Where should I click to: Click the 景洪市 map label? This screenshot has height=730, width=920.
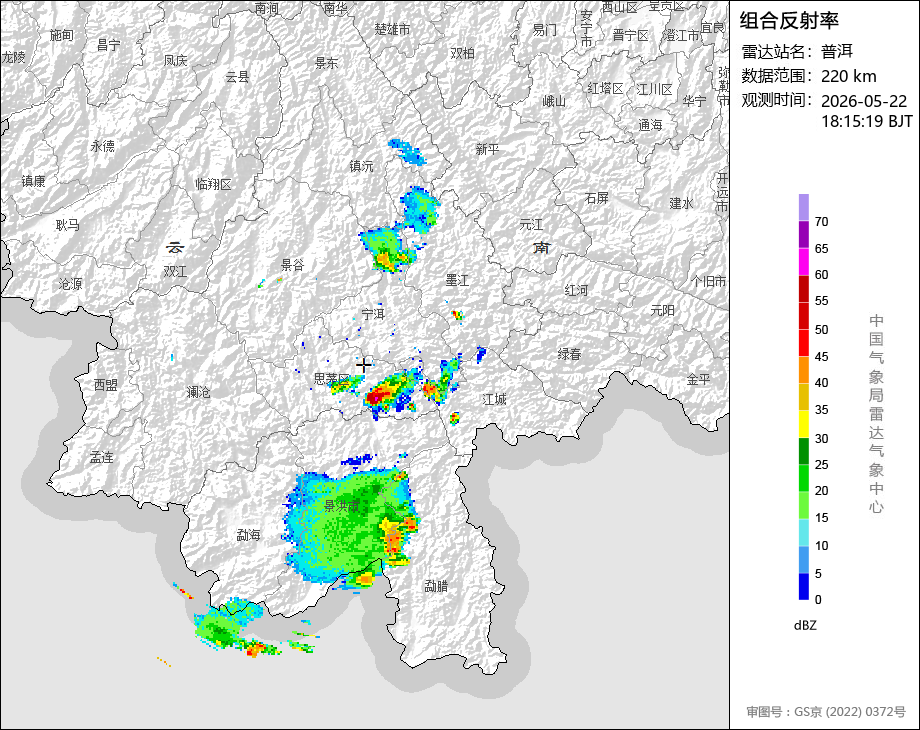(341, 505)
